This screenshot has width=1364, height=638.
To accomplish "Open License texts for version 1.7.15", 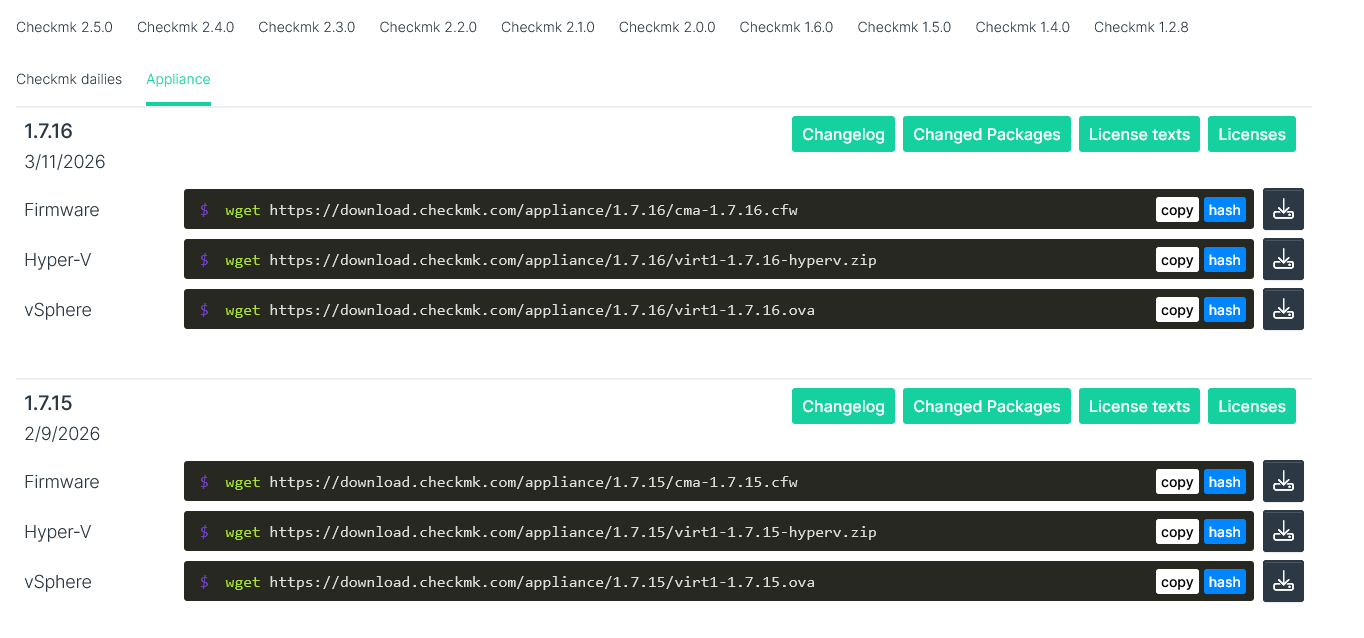I will (x=1139, y=406).
